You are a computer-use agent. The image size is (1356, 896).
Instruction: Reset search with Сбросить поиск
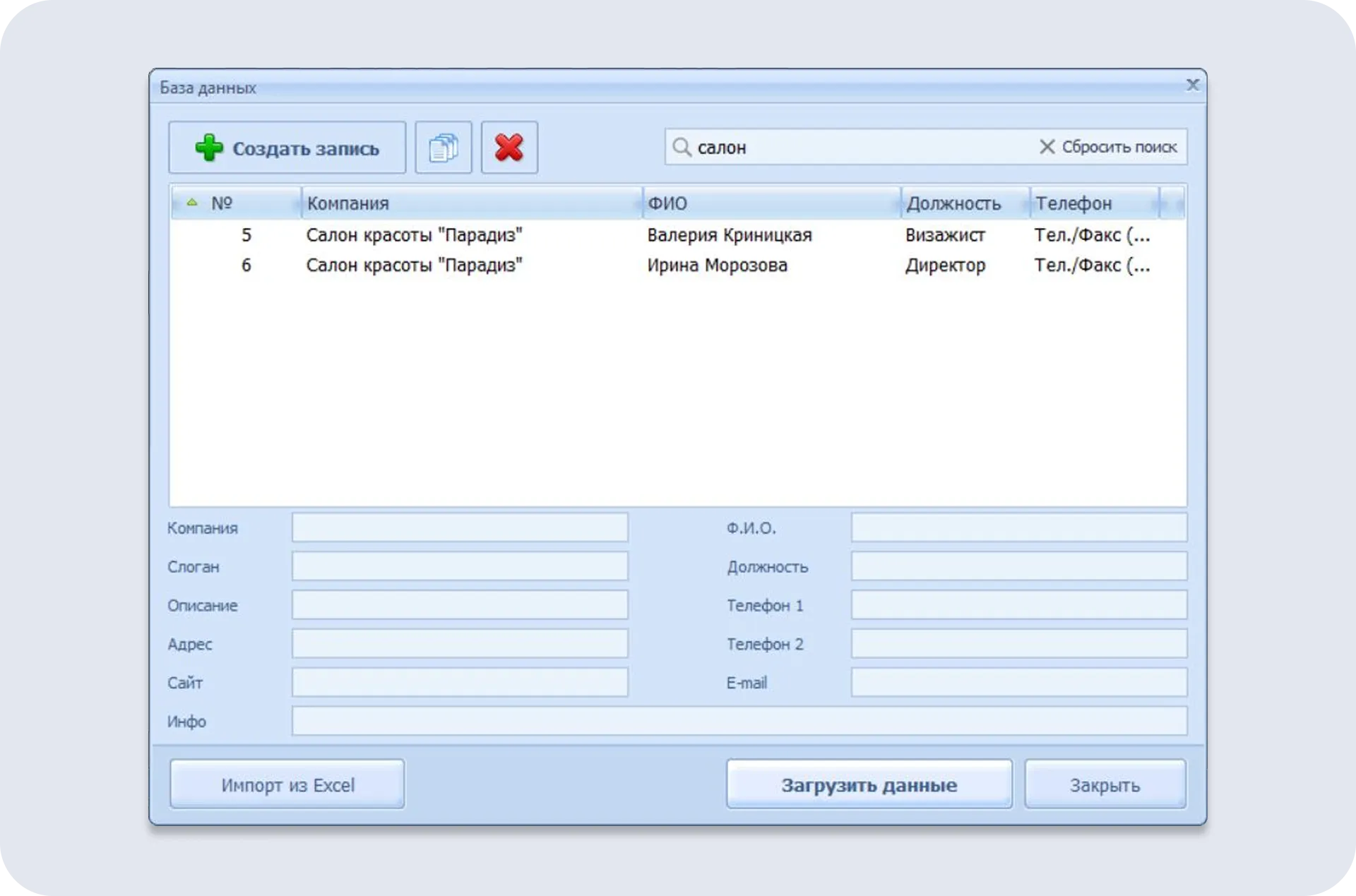point(1108,147)
